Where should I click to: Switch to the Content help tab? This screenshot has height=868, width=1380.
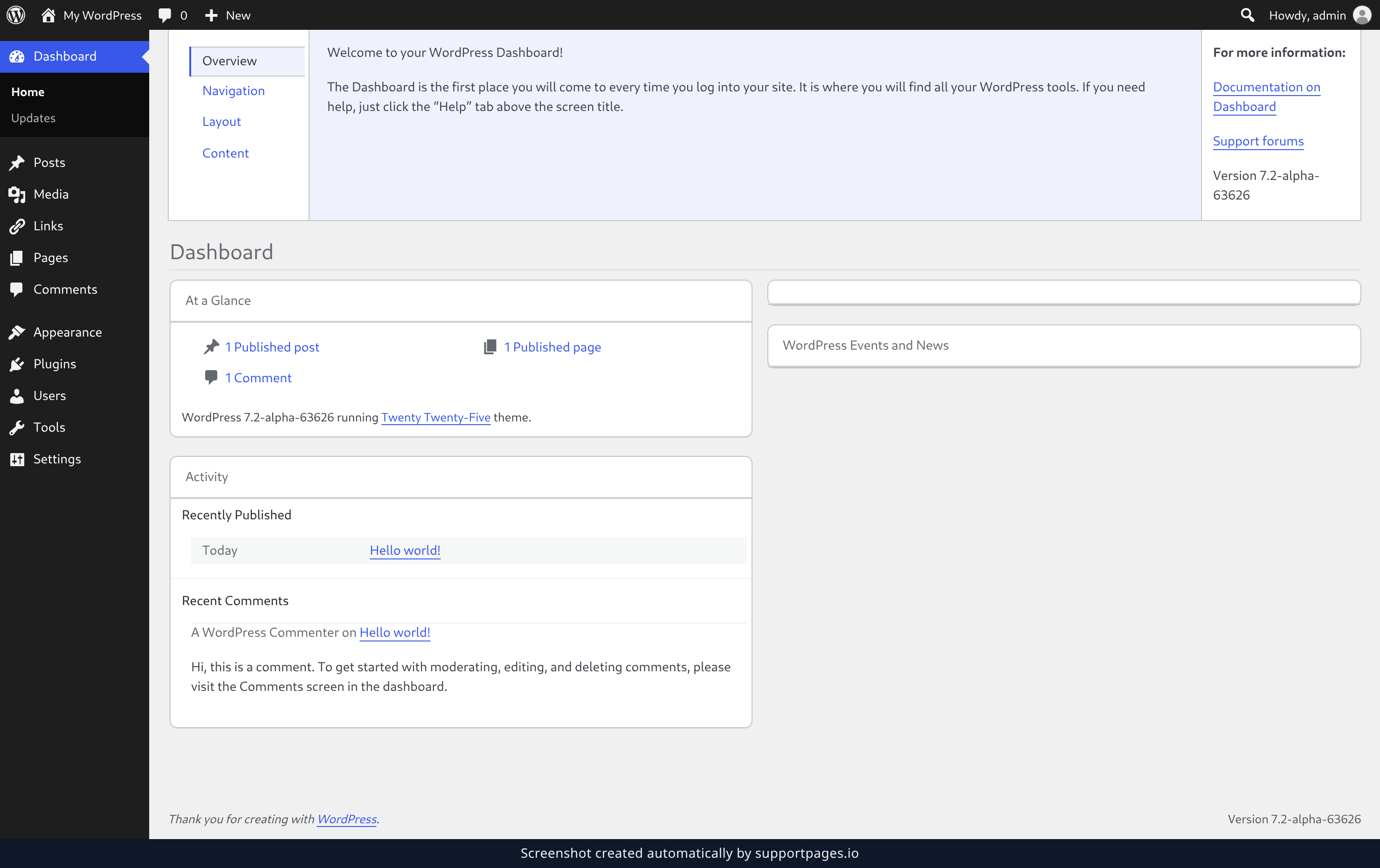click(x=225, y=153)
